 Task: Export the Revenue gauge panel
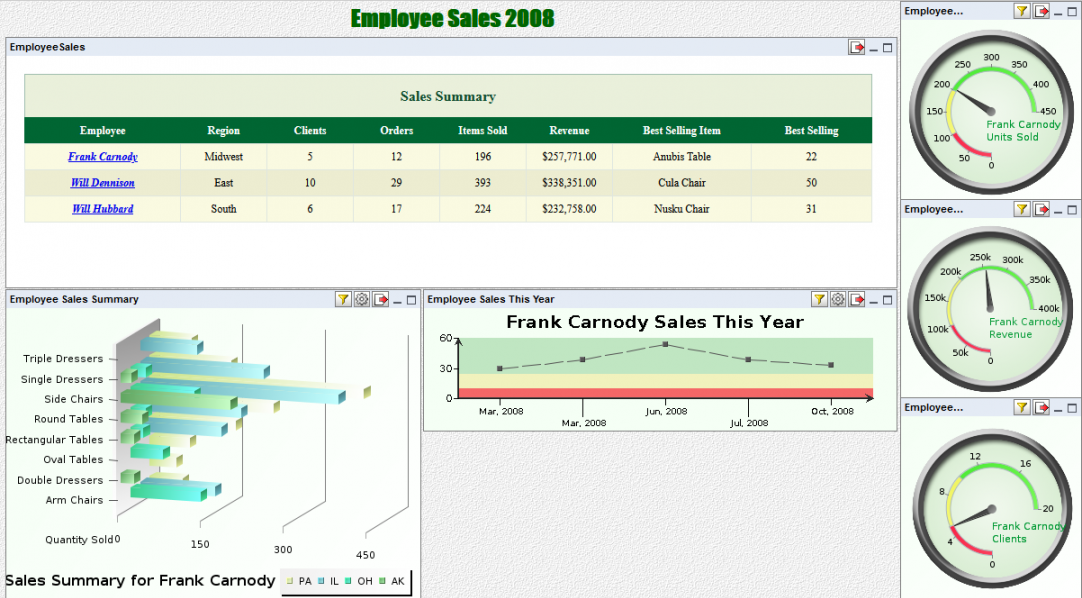click(x=1042, y=209)
